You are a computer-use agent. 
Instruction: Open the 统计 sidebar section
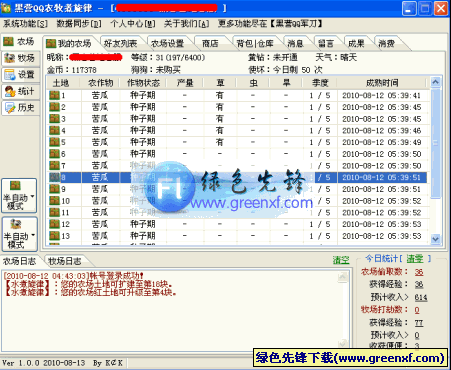coord(21,91)
